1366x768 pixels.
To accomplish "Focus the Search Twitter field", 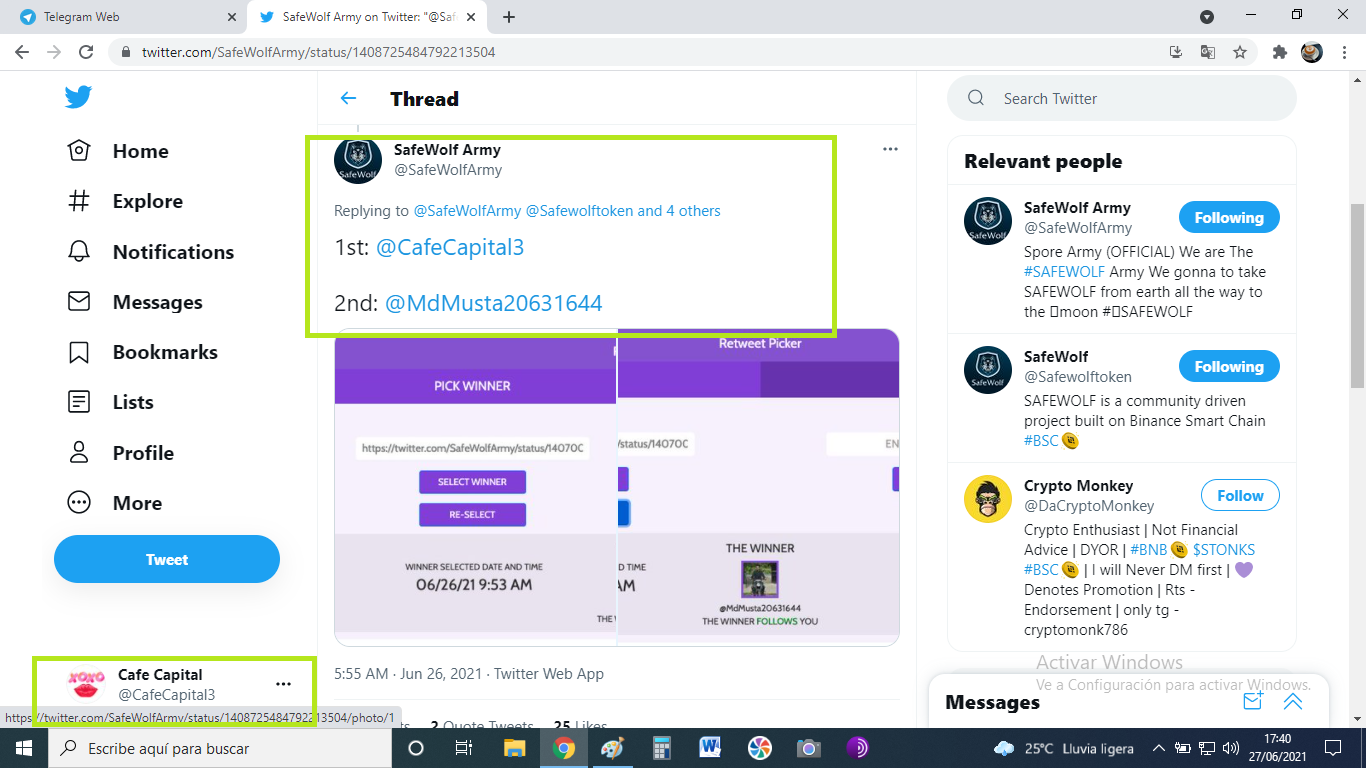I will [1122, 98].
